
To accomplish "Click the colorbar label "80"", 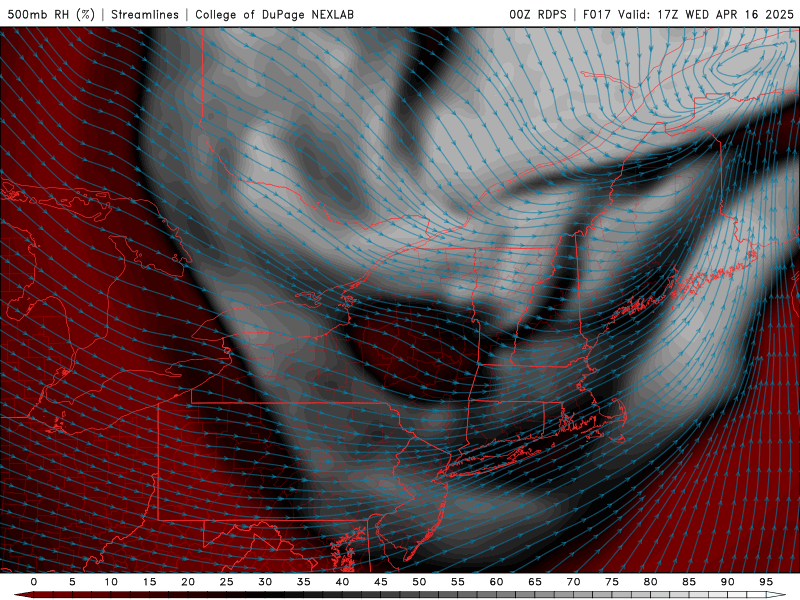I will point(650,582).
